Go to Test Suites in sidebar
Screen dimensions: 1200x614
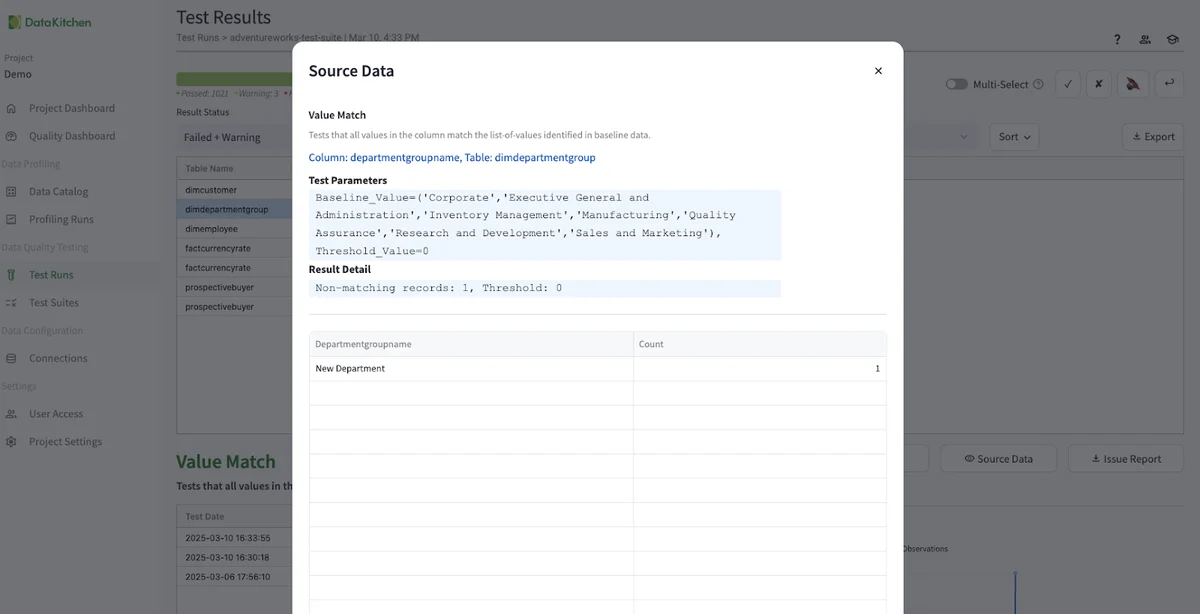coord(54,303)
